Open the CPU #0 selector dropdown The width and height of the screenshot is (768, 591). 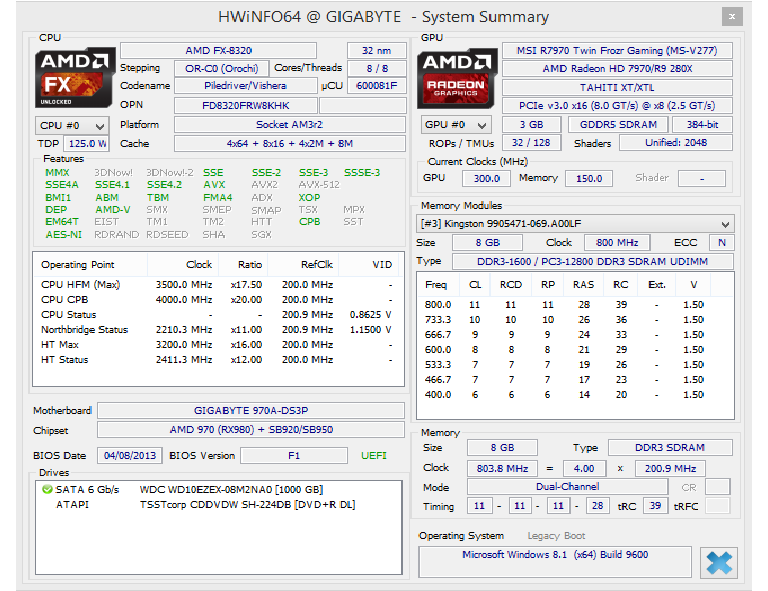click(72, 126)
